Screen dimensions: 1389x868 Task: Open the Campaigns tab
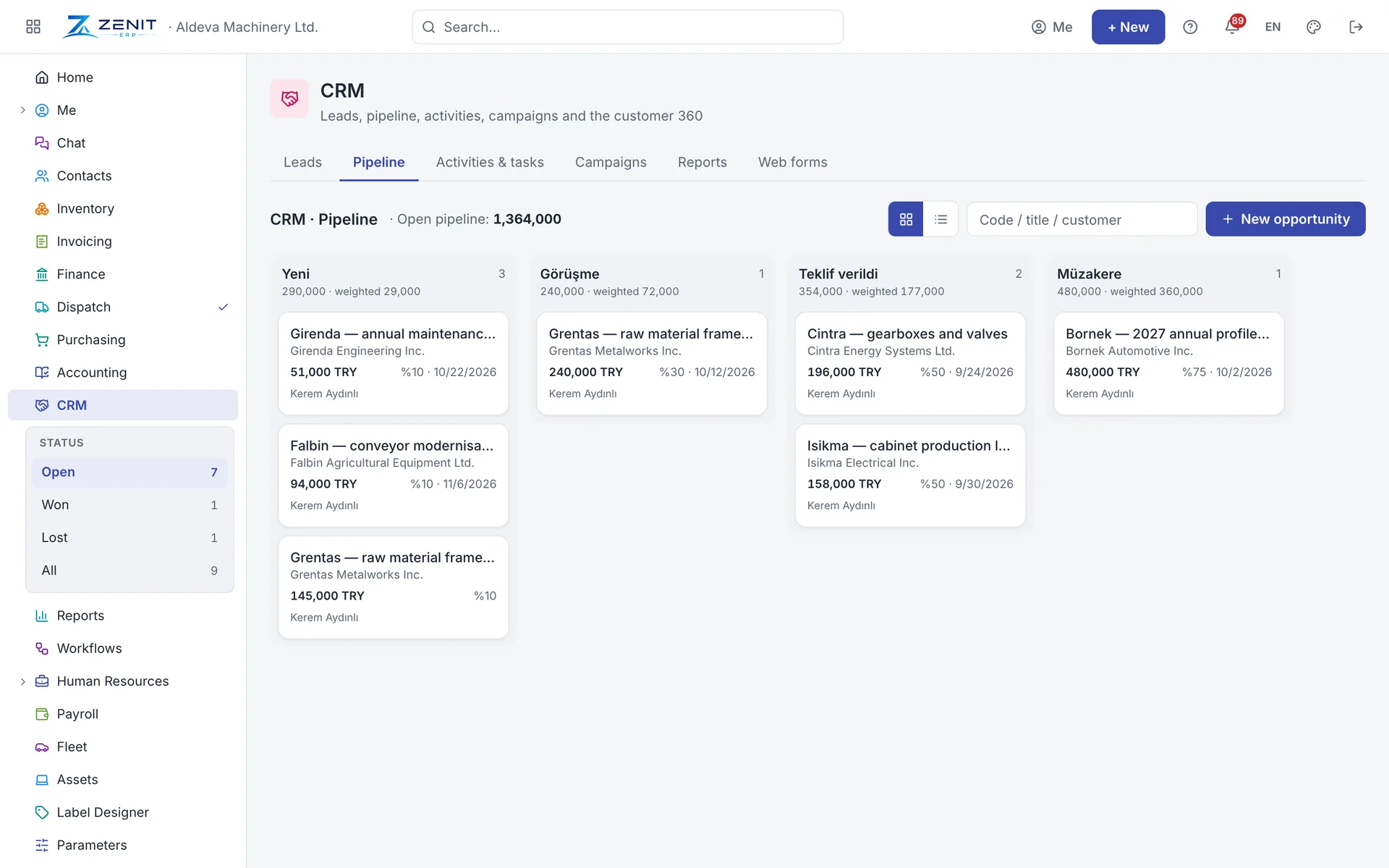(611, 162)
